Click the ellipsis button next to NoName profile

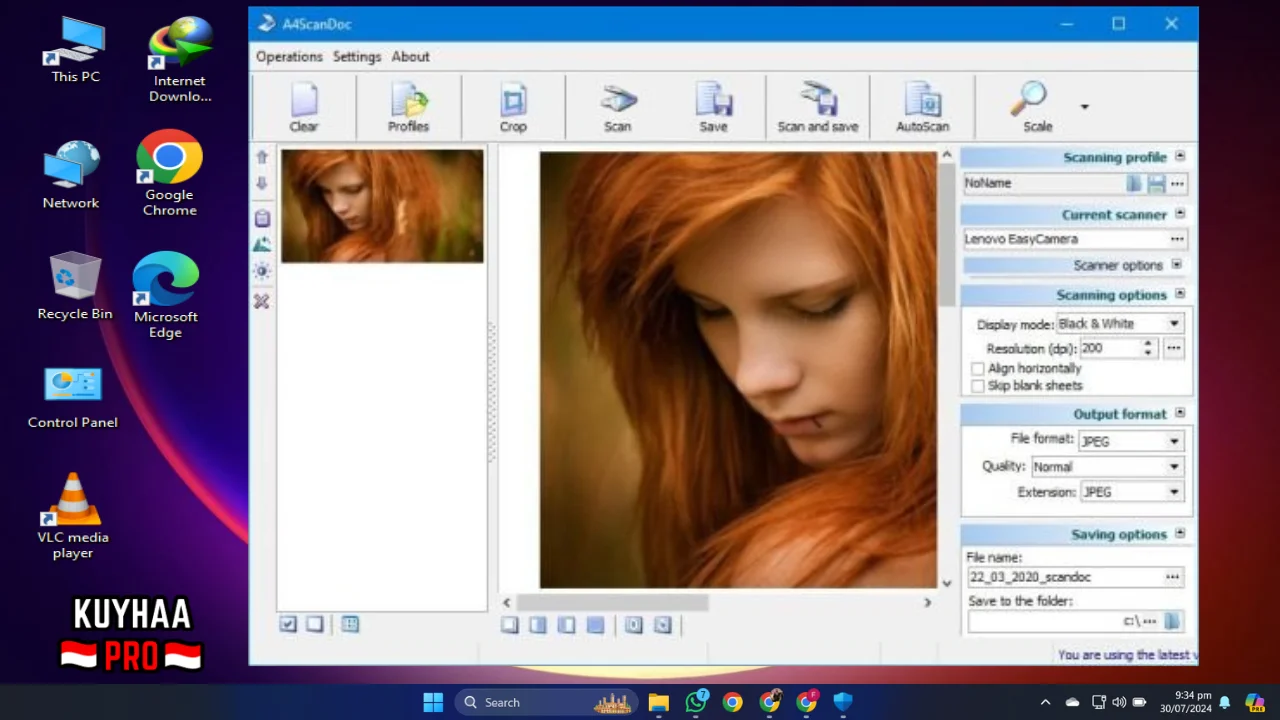pos(1177,183)
